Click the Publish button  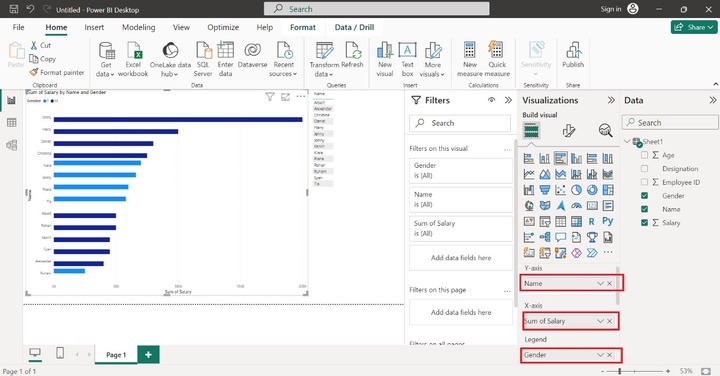573,55
